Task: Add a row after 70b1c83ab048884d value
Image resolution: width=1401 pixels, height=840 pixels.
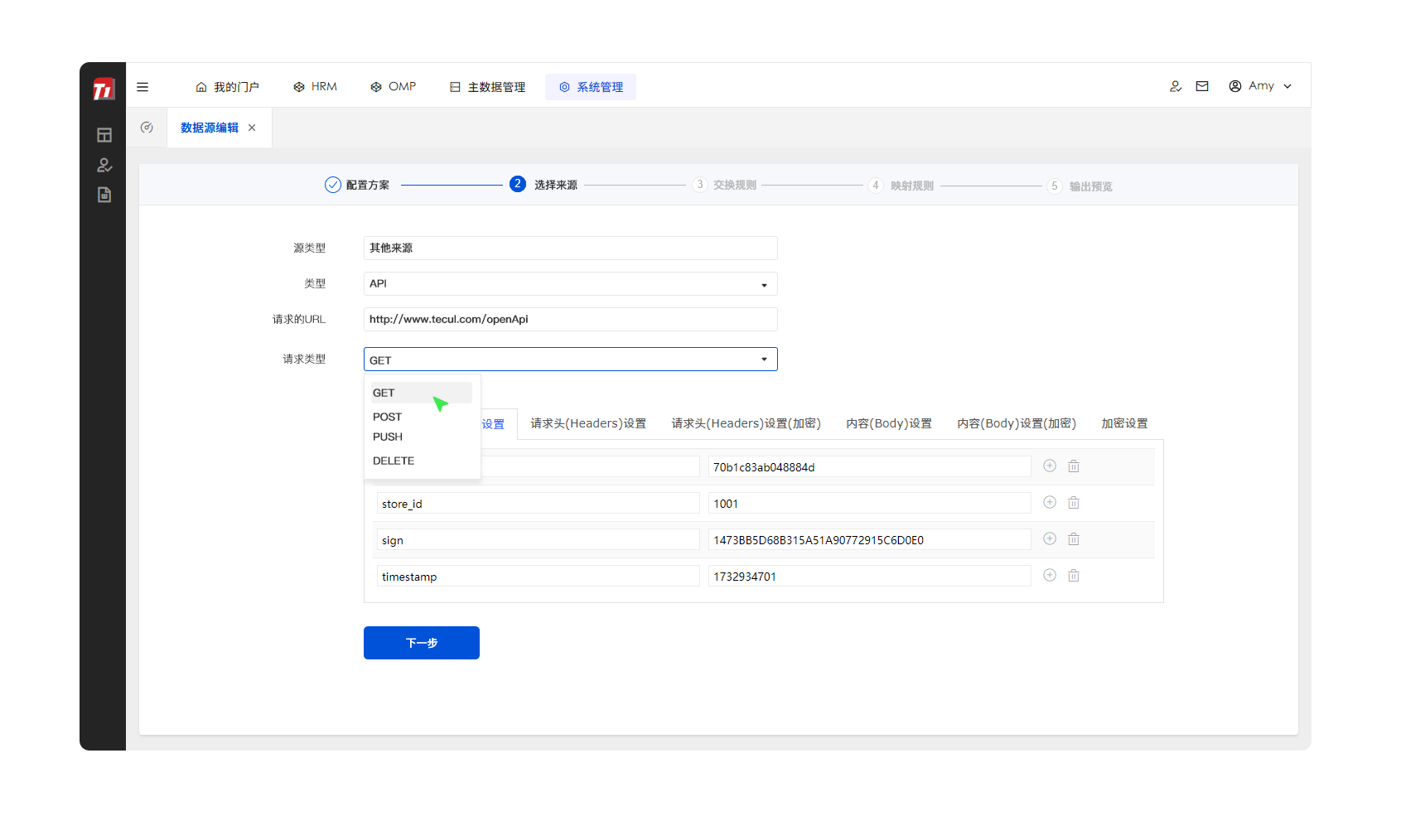Action: tap(1050, 466)
